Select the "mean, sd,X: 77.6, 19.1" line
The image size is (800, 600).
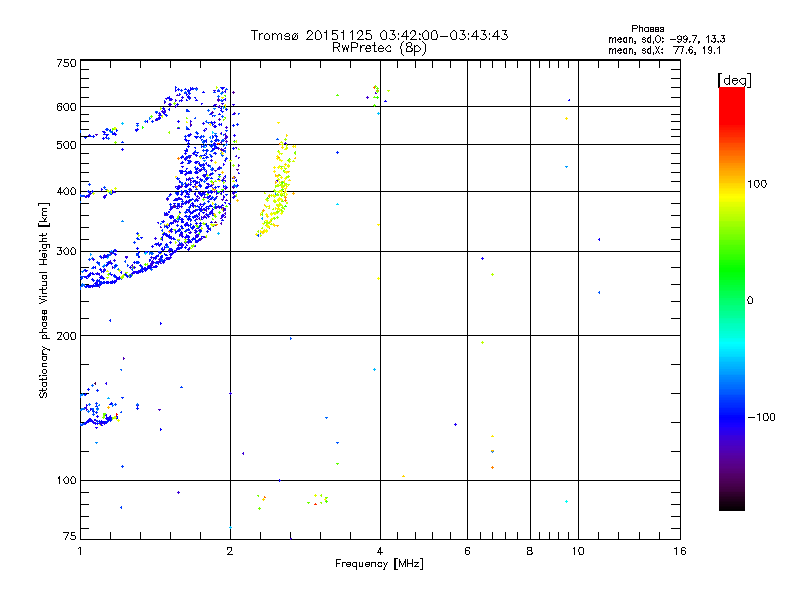pyautogui.click(x=665, y=50)
